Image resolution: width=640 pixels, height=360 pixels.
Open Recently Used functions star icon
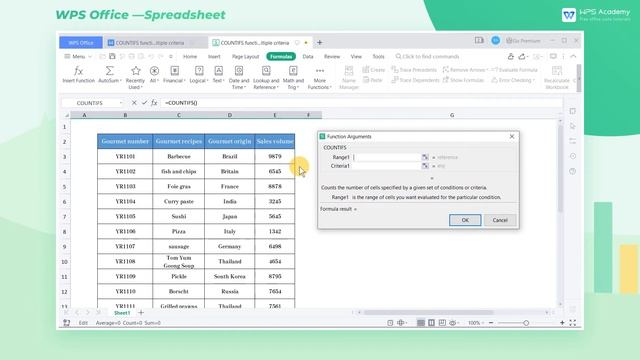point(135,78)
